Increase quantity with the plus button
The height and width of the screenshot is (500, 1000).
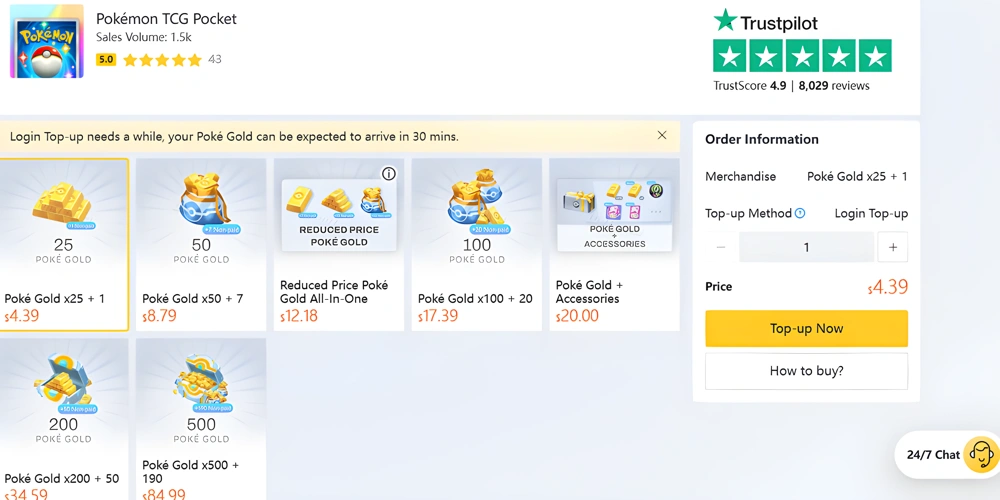click(893, 247)
